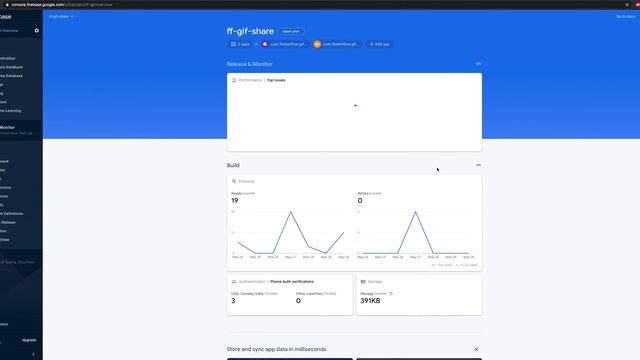Collapse the Build section

click(x=478, y=165)
